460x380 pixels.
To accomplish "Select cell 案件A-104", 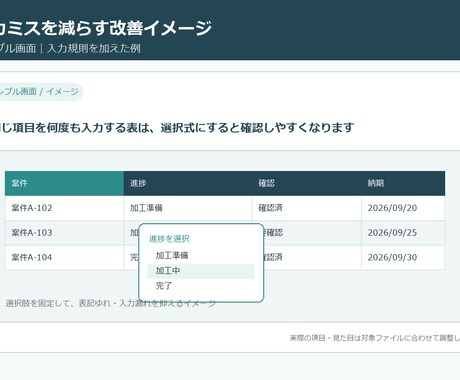I will [64, 257].
